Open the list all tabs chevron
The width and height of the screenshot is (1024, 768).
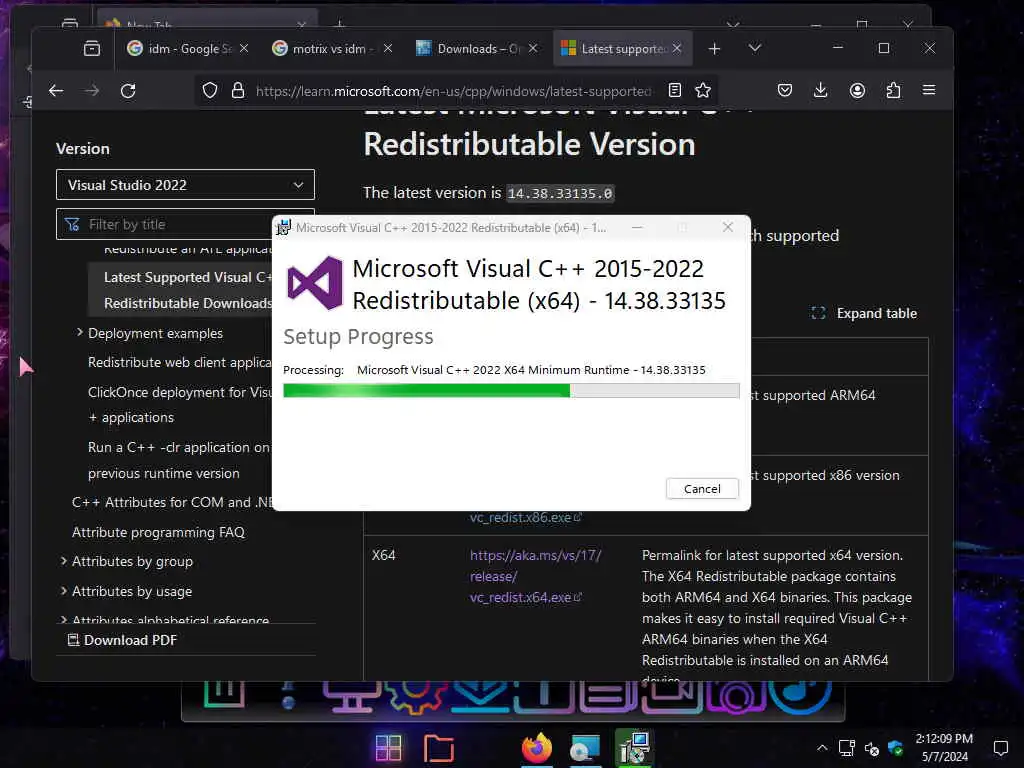[755, 48]
